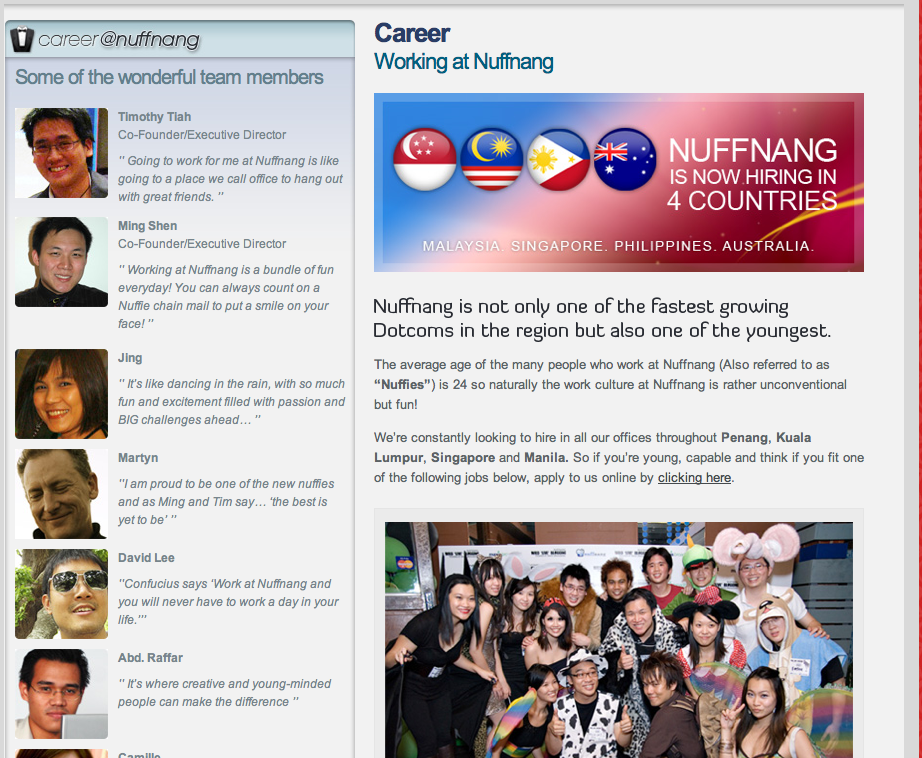Select the name 'Timothy Tiah'
The image size is (922, 758).
tap(154, 116)
